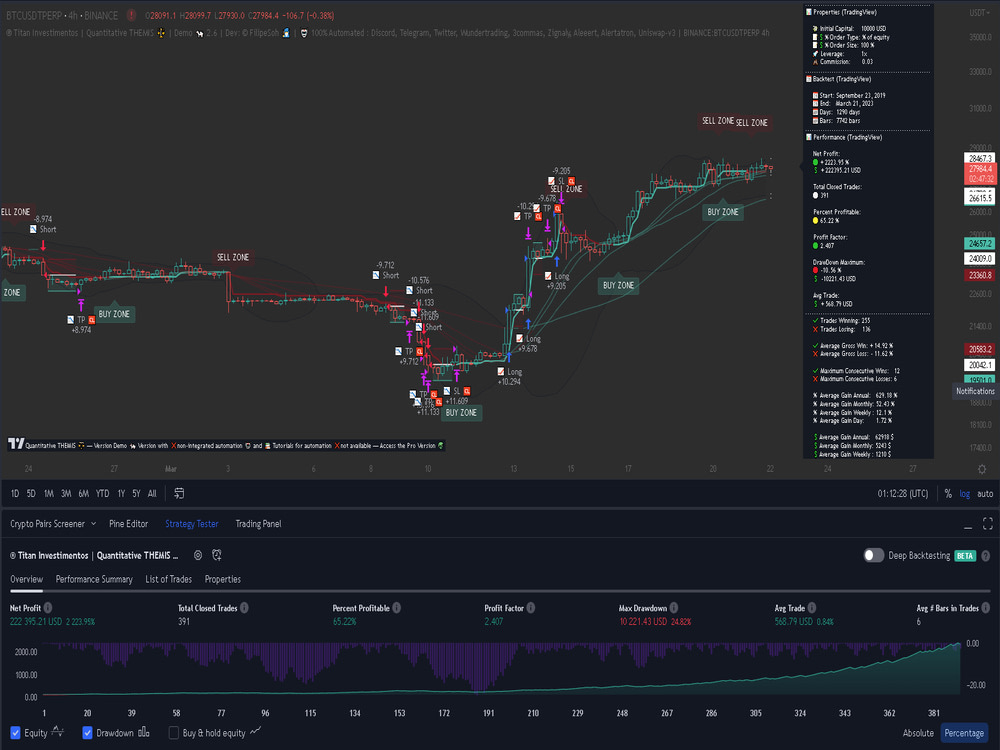Uncheck the Equity checkbox

(x=14, y=732)
